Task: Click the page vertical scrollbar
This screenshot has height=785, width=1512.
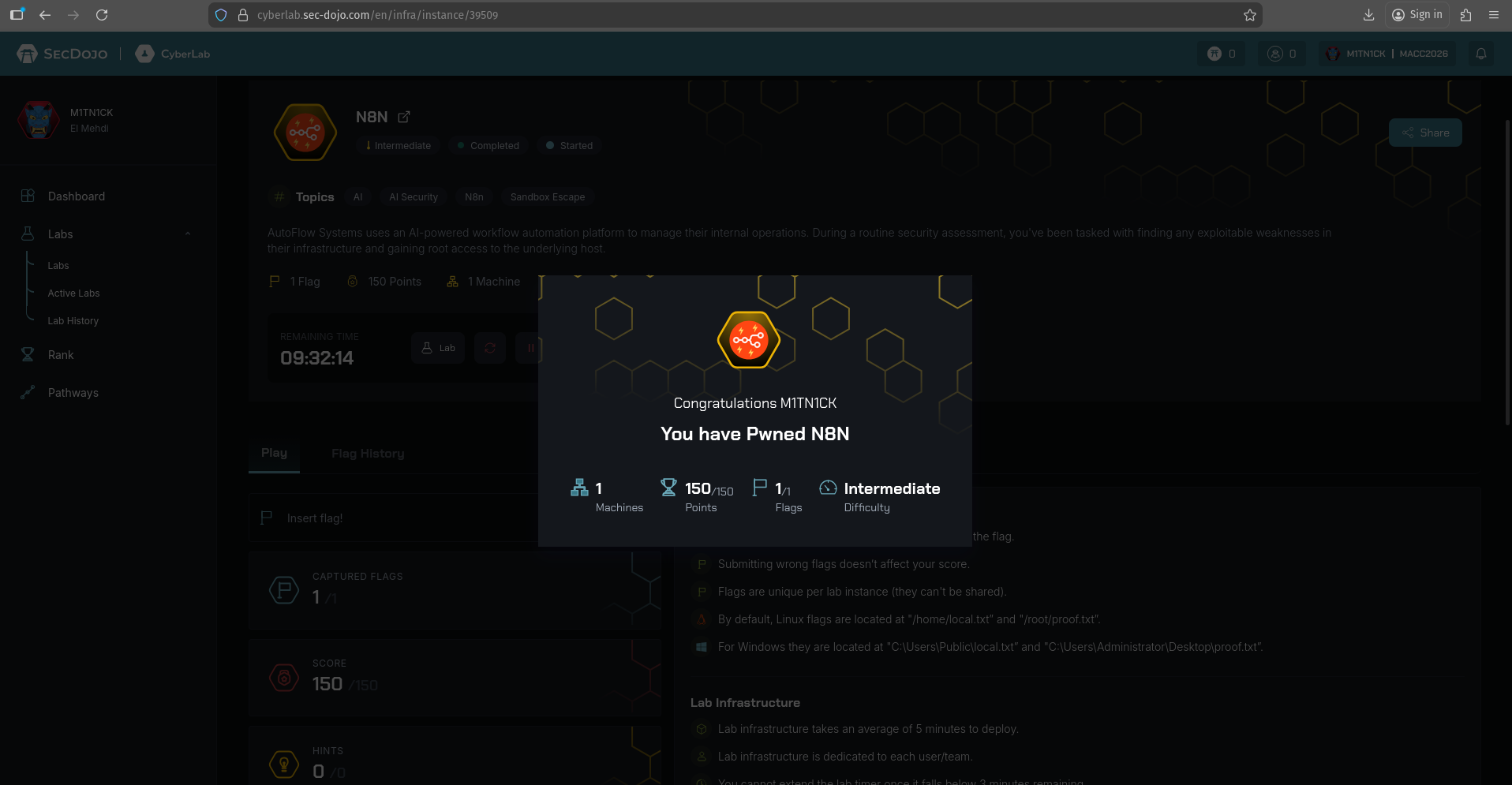Action: (1507, 272)
